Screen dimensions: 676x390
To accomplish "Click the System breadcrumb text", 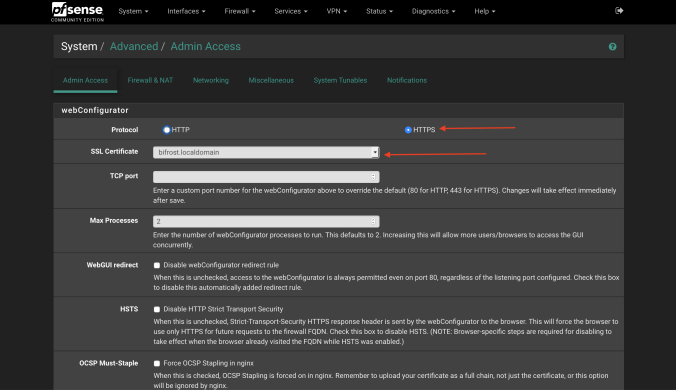I will pos(79,47).
